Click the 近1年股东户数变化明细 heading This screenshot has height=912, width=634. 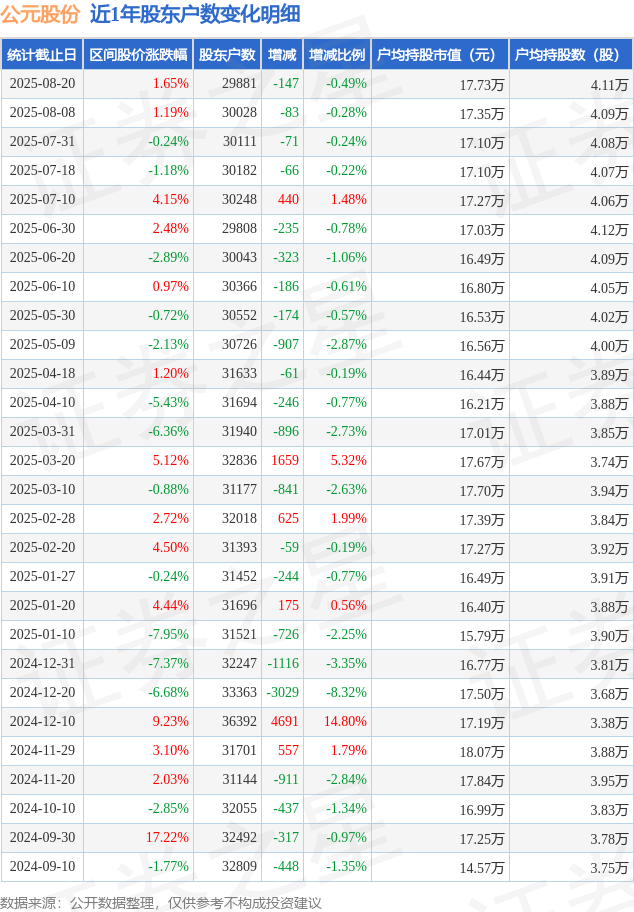195,14
